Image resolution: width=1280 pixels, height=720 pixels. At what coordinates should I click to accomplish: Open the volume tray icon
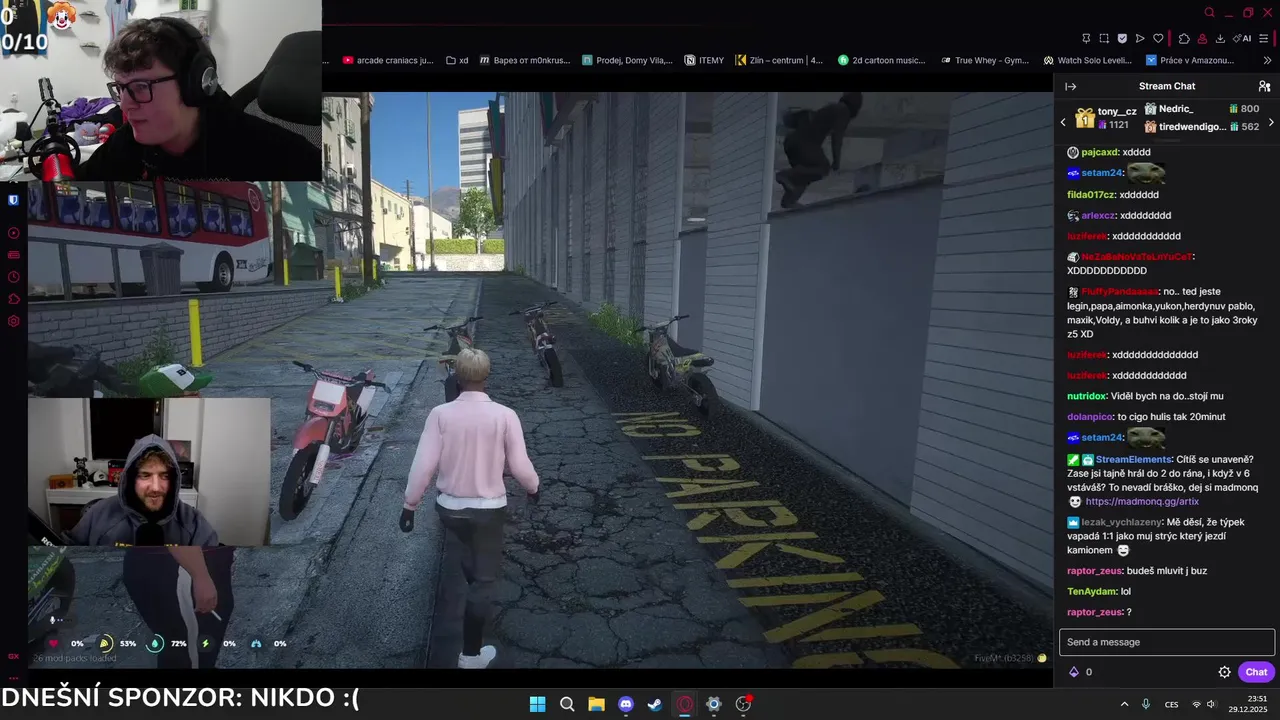click(x=1211, y=704)
